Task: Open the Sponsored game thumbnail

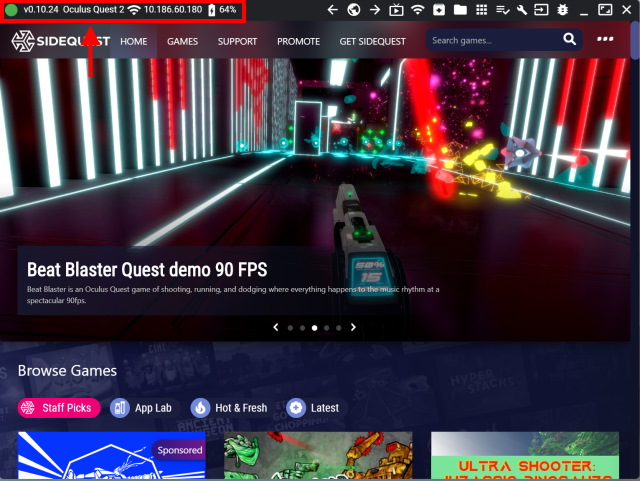Action: (112, 455)
